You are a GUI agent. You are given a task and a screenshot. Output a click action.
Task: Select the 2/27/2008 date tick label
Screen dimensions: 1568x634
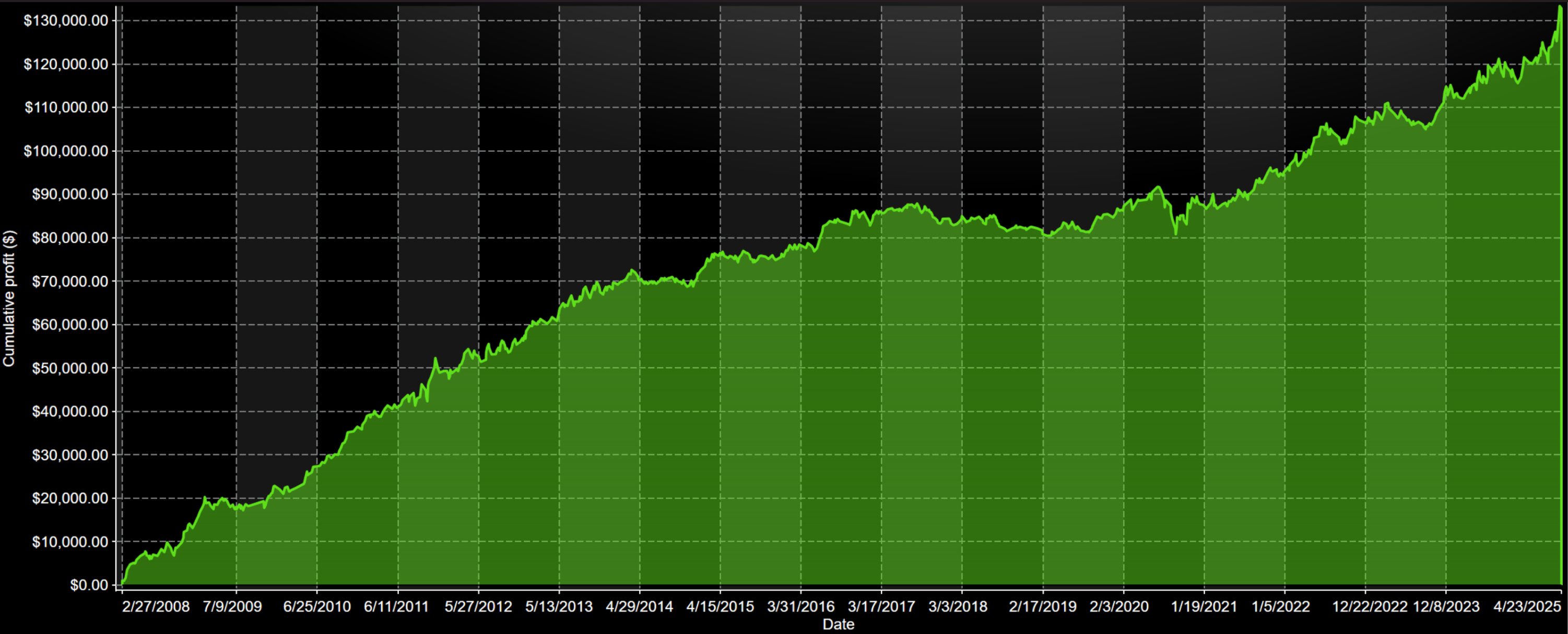click(x=156, y=607)
